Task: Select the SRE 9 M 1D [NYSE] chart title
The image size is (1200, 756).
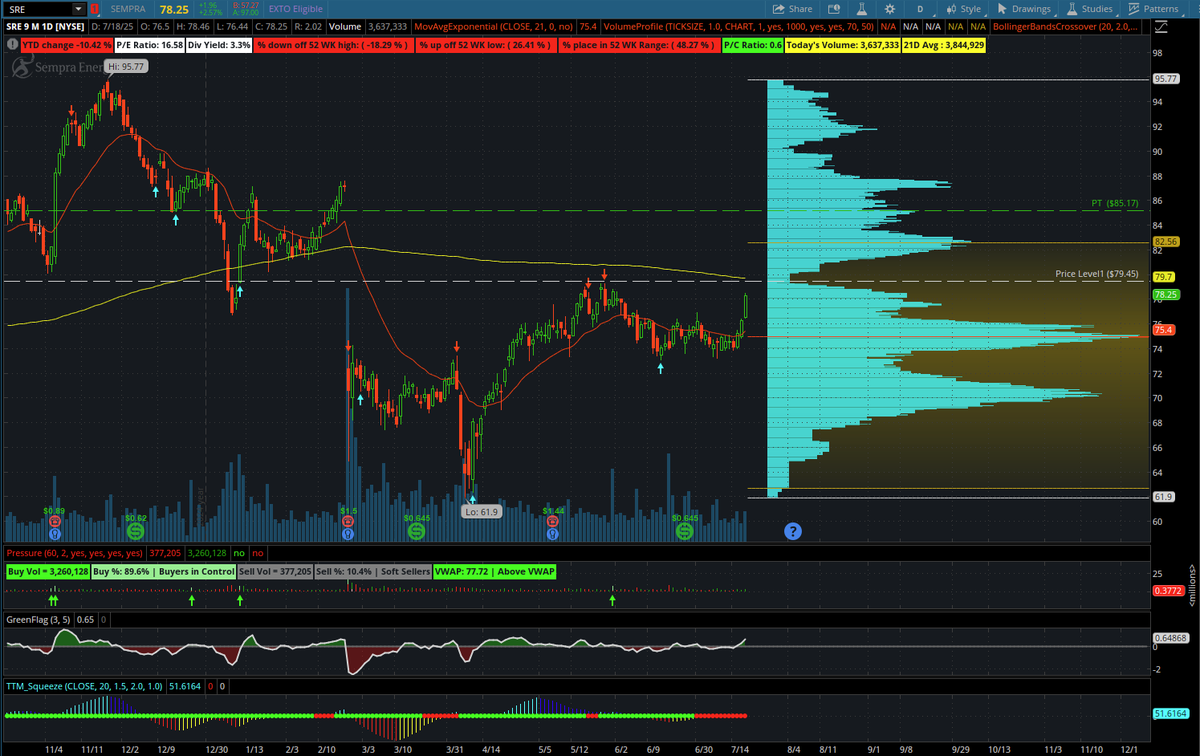Action: tap(44, 28)
